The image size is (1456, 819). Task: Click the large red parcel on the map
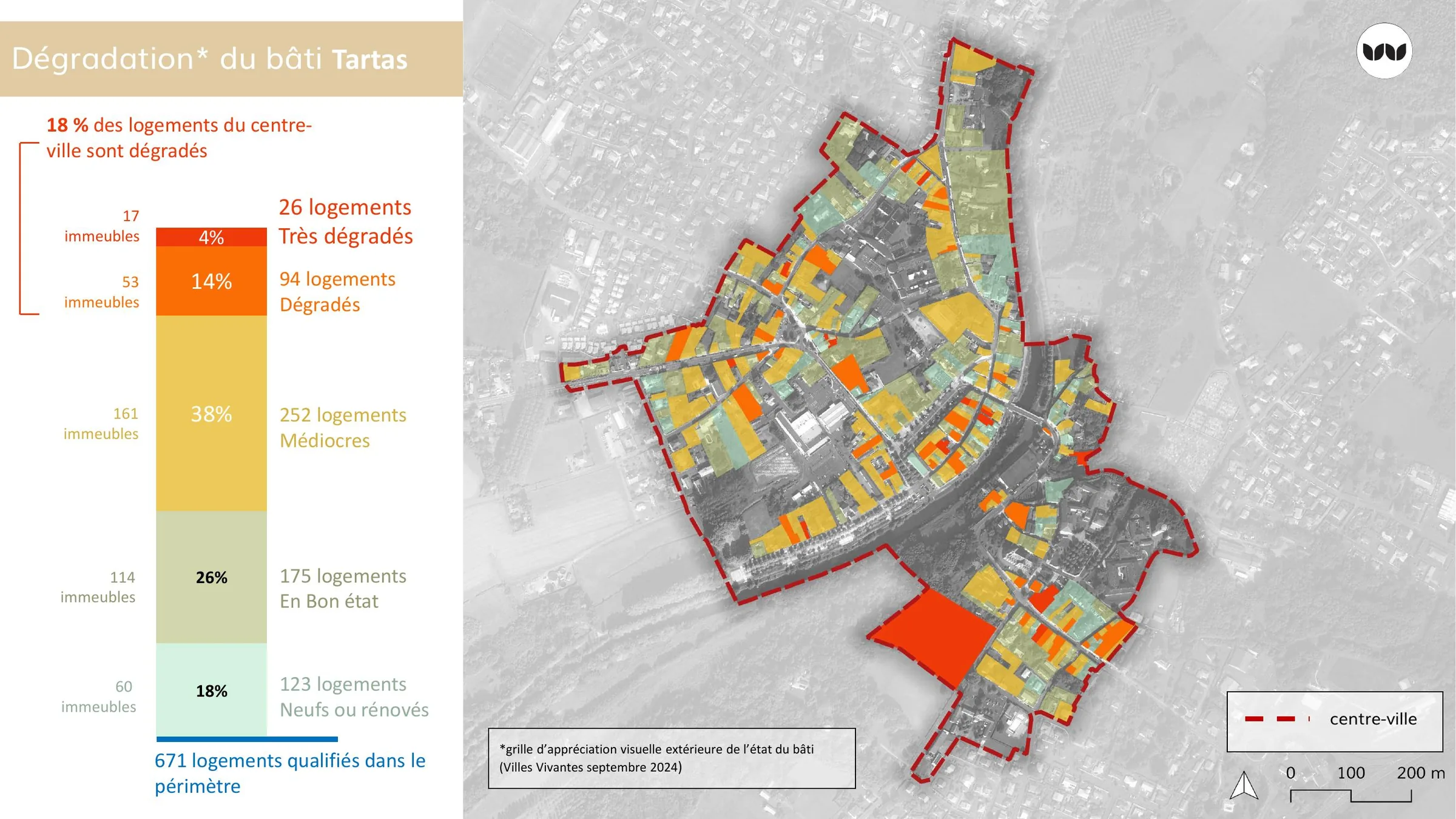(933, 638)
